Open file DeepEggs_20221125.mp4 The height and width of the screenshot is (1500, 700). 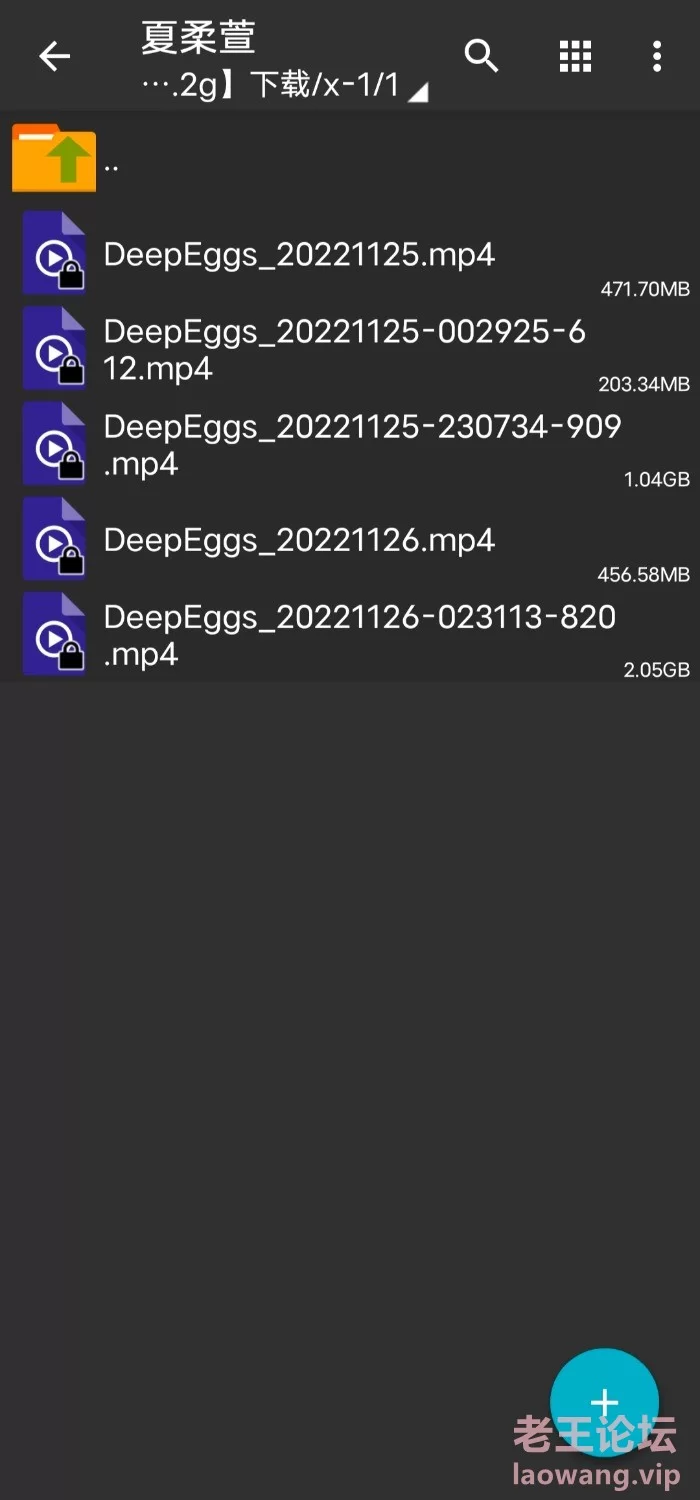click(x=299, y=255)
